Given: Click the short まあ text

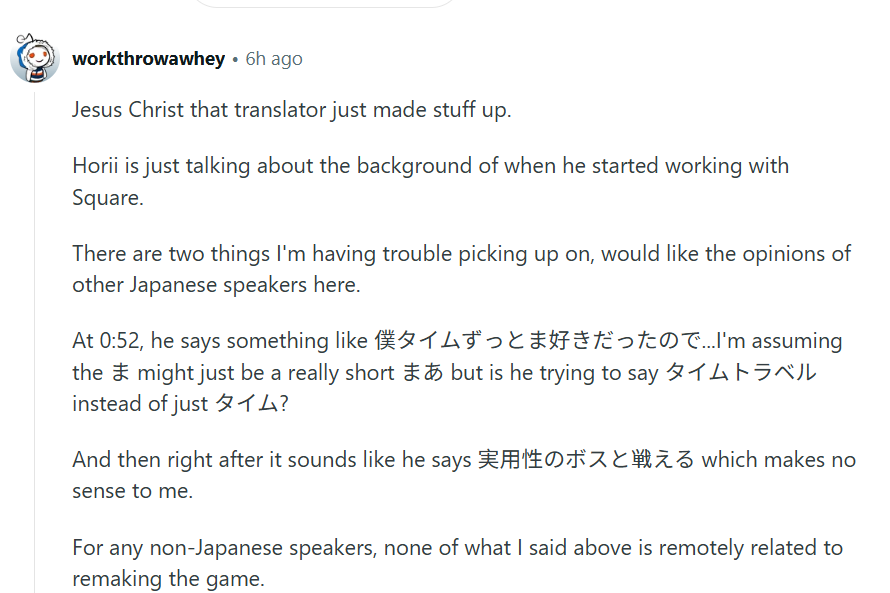Looking at the screenshot, I should tap(422, 372).
